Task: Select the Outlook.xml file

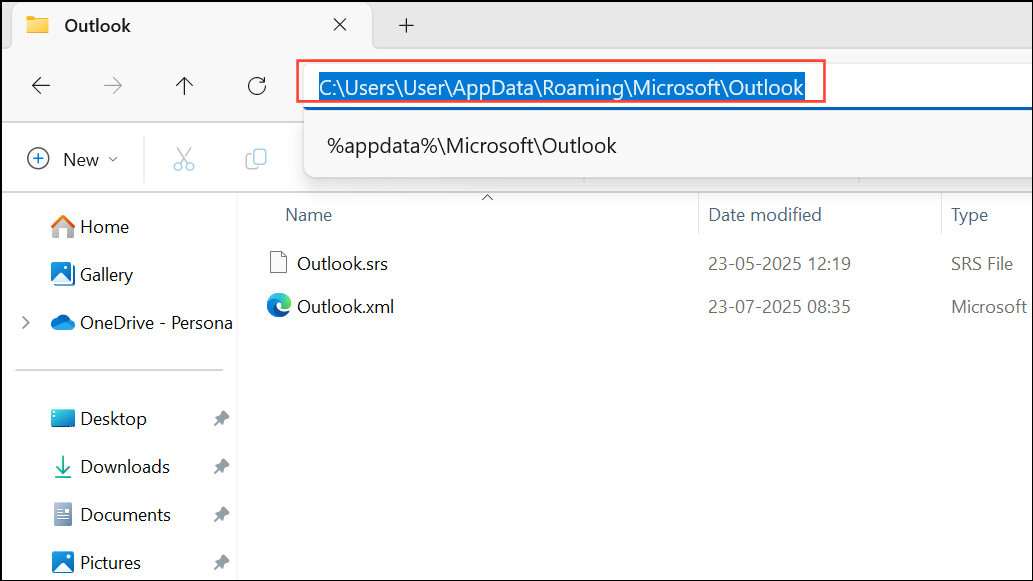Action: (345, 306)
